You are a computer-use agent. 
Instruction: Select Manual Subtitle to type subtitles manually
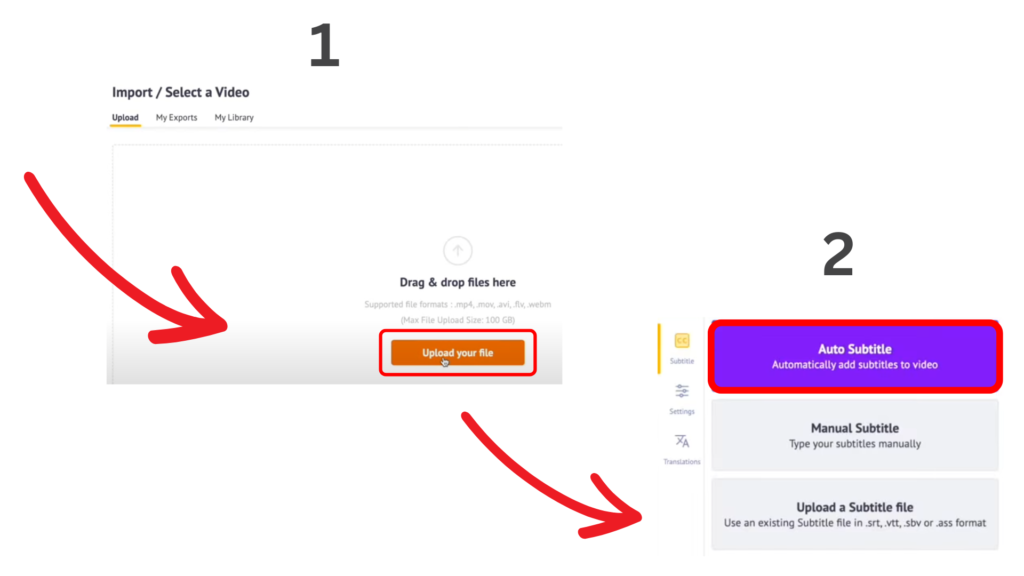pos(855,433)
